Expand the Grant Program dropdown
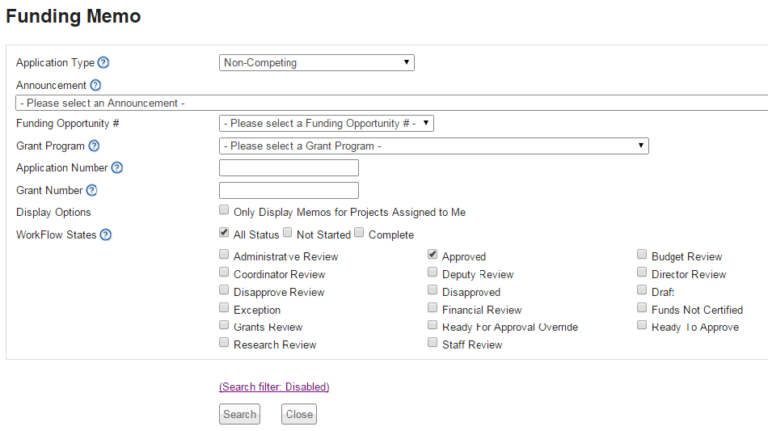The height and width of the screenshot is (431, 768). point(433,146)
